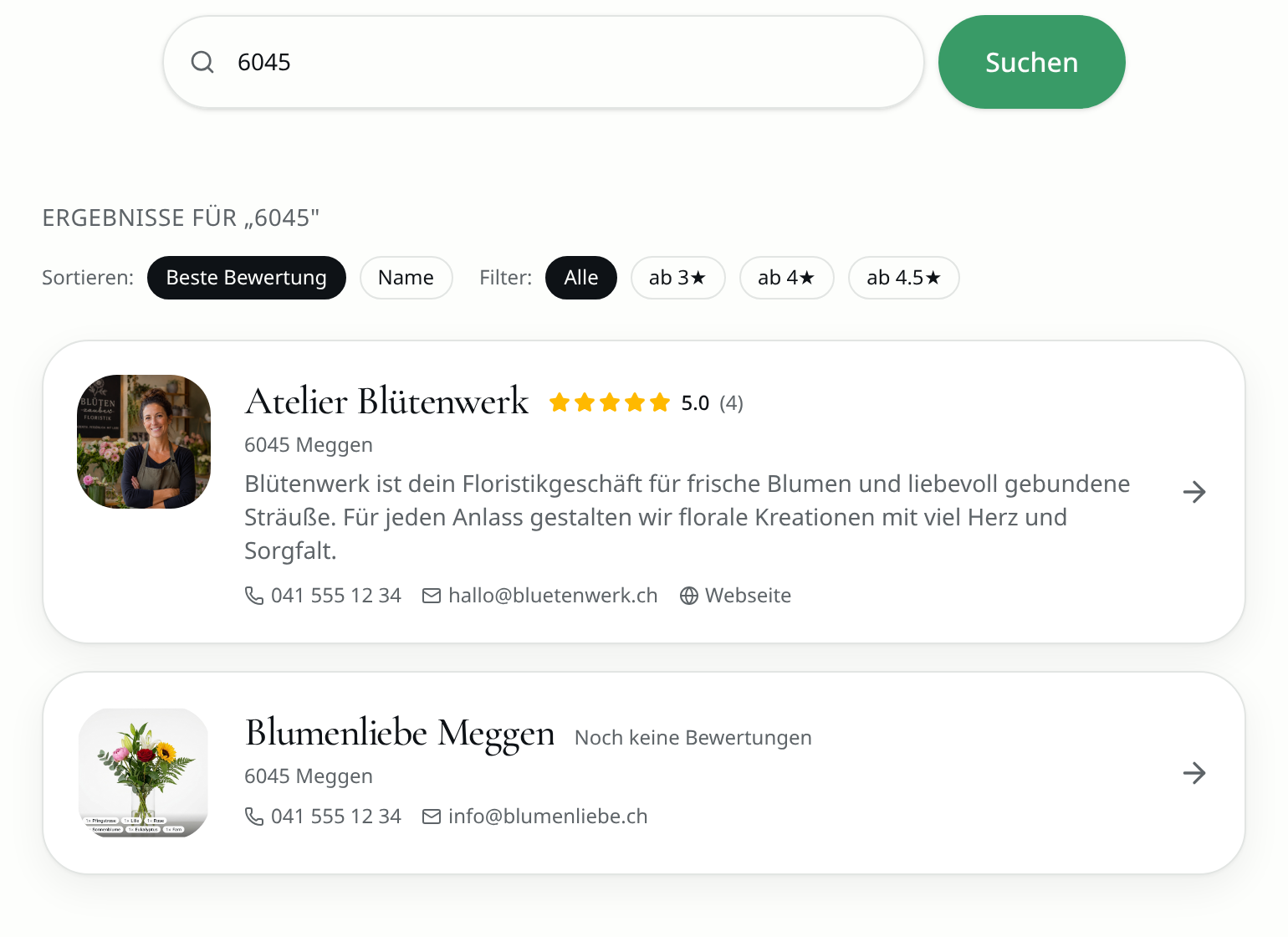Screen dimensions: 1288x937
Task: Filter results to ab 3 stars
Action: (677, 278)
